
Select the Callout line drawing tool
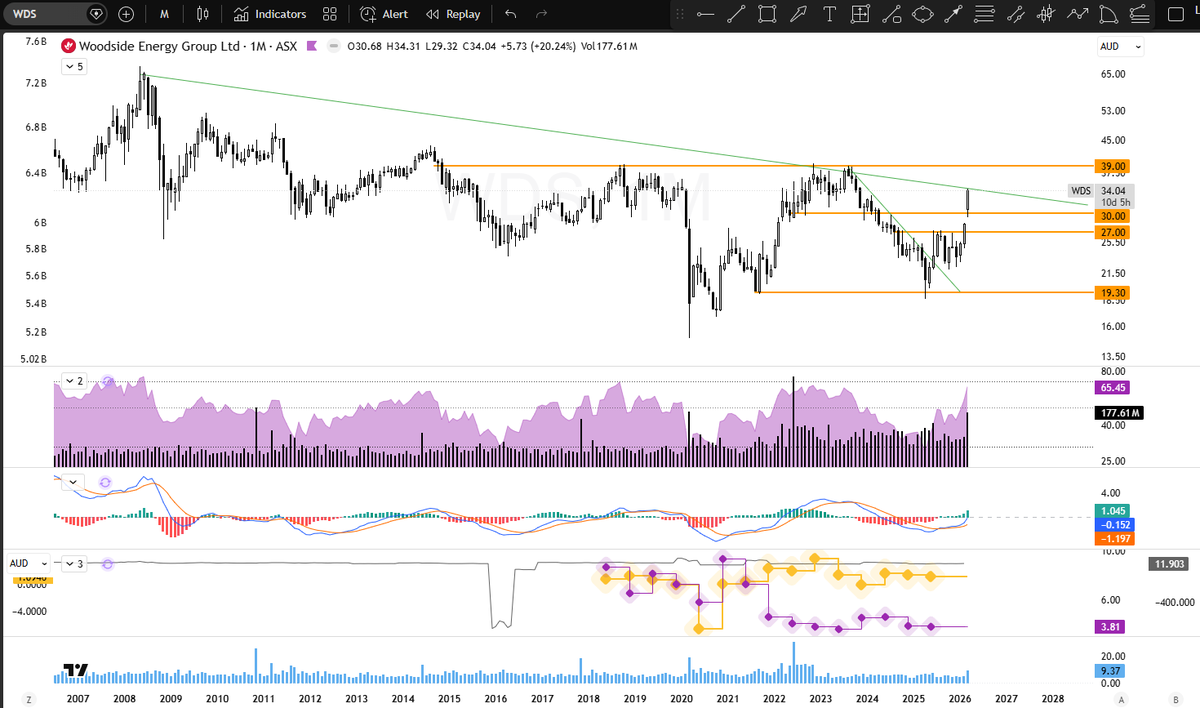pyautogui.click(x=891, y=14)
